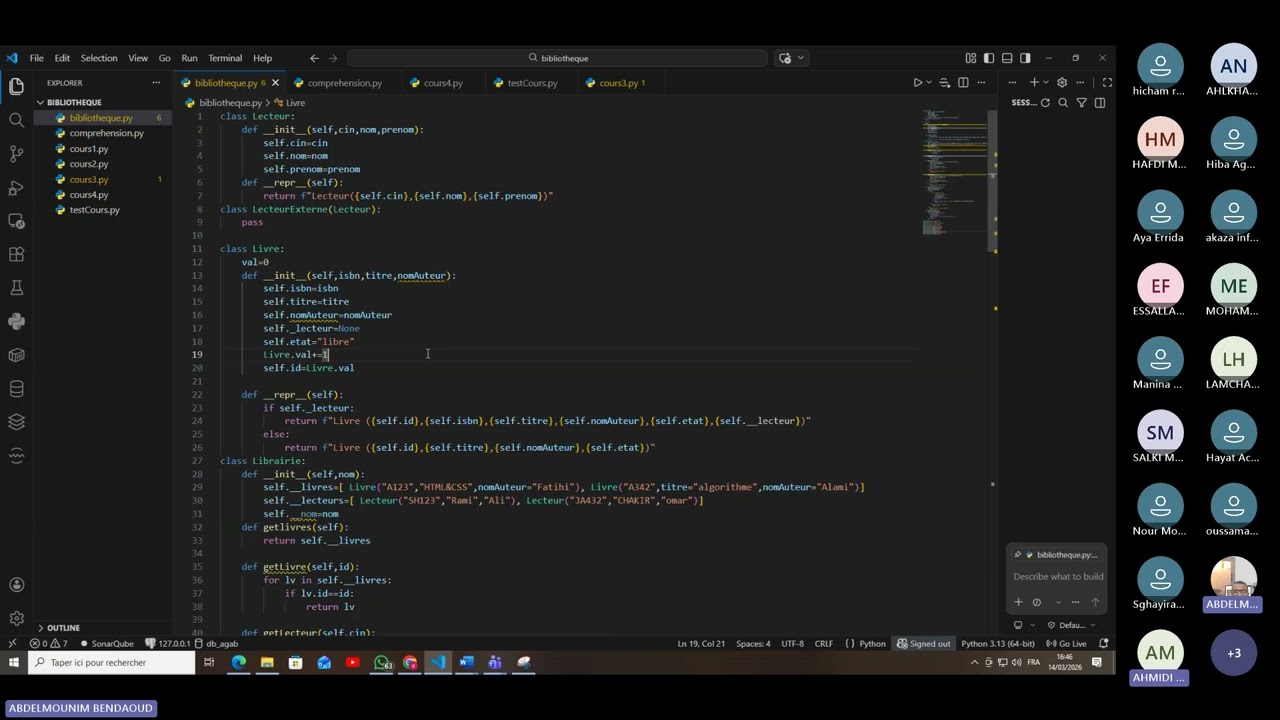1280x720 pixels.
Task: Close the bibliotheque.py tab
Action: (x=275, y=83)
